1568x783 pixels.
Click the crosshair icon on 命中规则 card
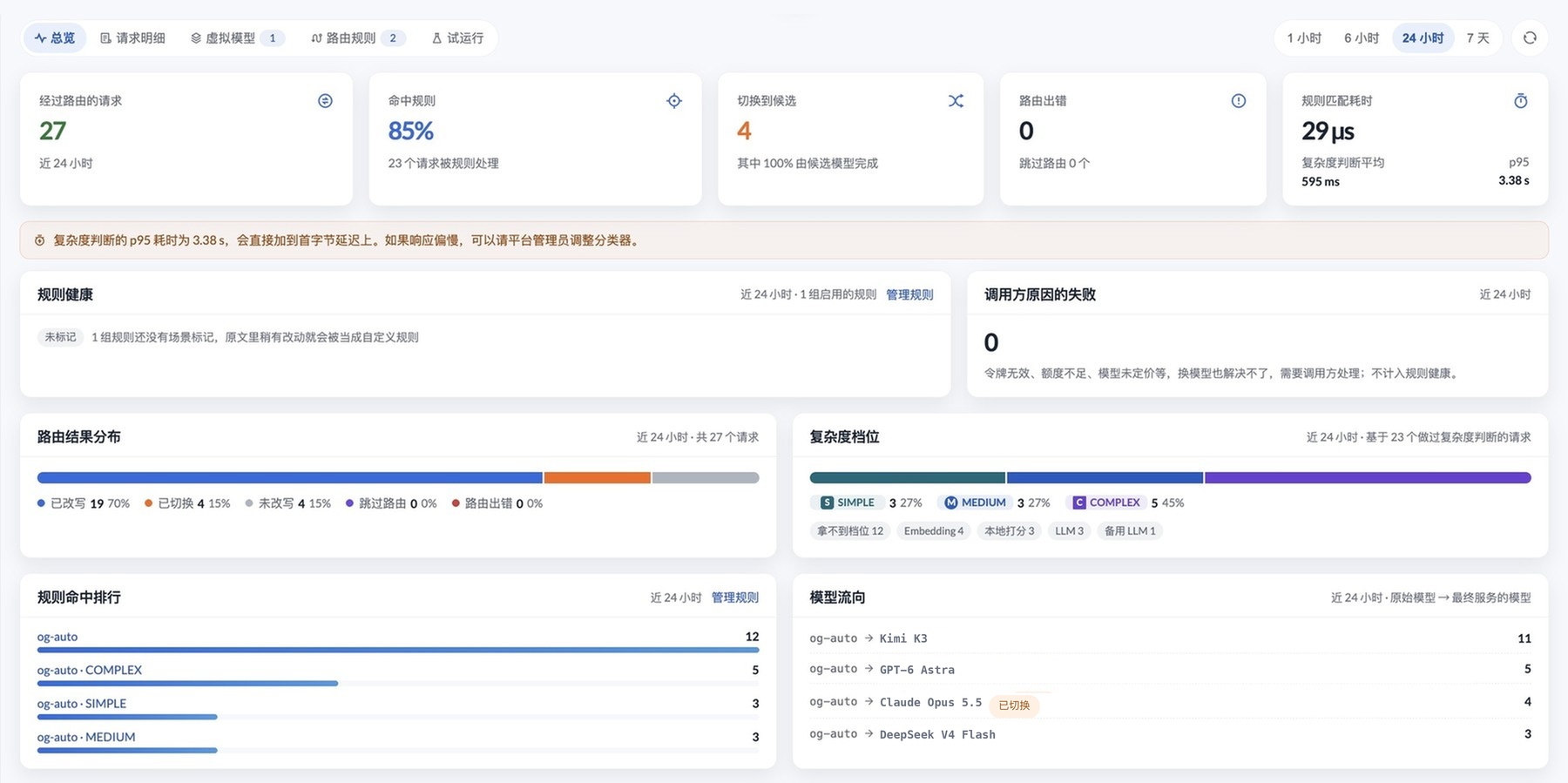click(674, 101)
